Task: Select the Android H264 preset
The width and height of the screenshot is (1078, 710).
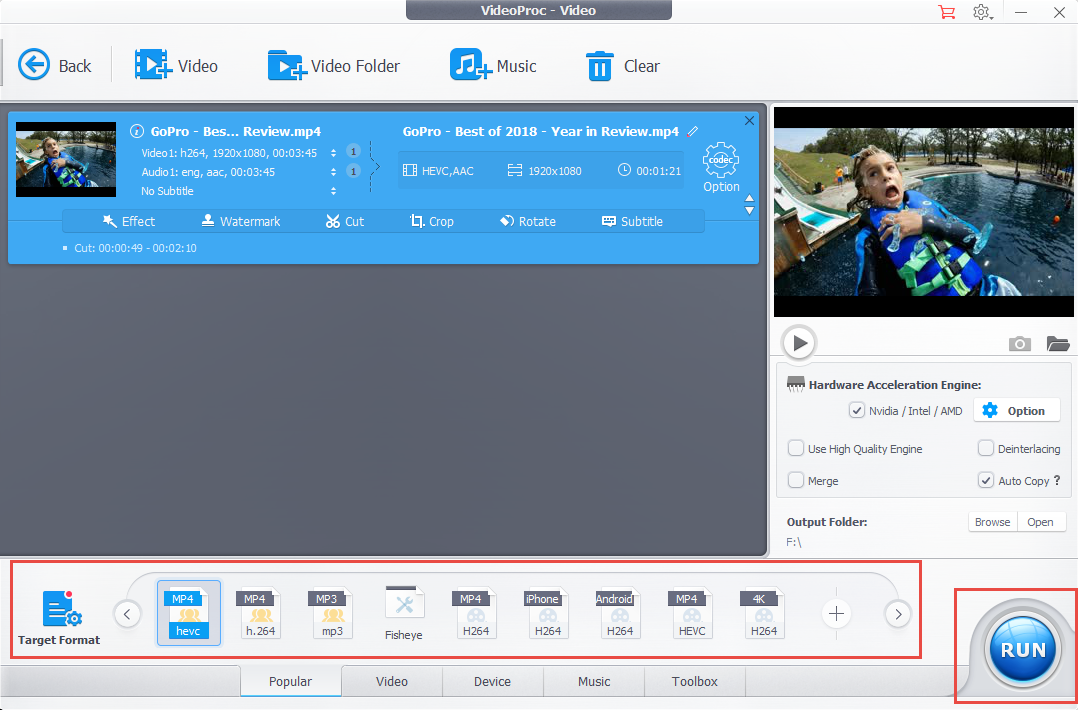Action: click(x=619, y=613)
